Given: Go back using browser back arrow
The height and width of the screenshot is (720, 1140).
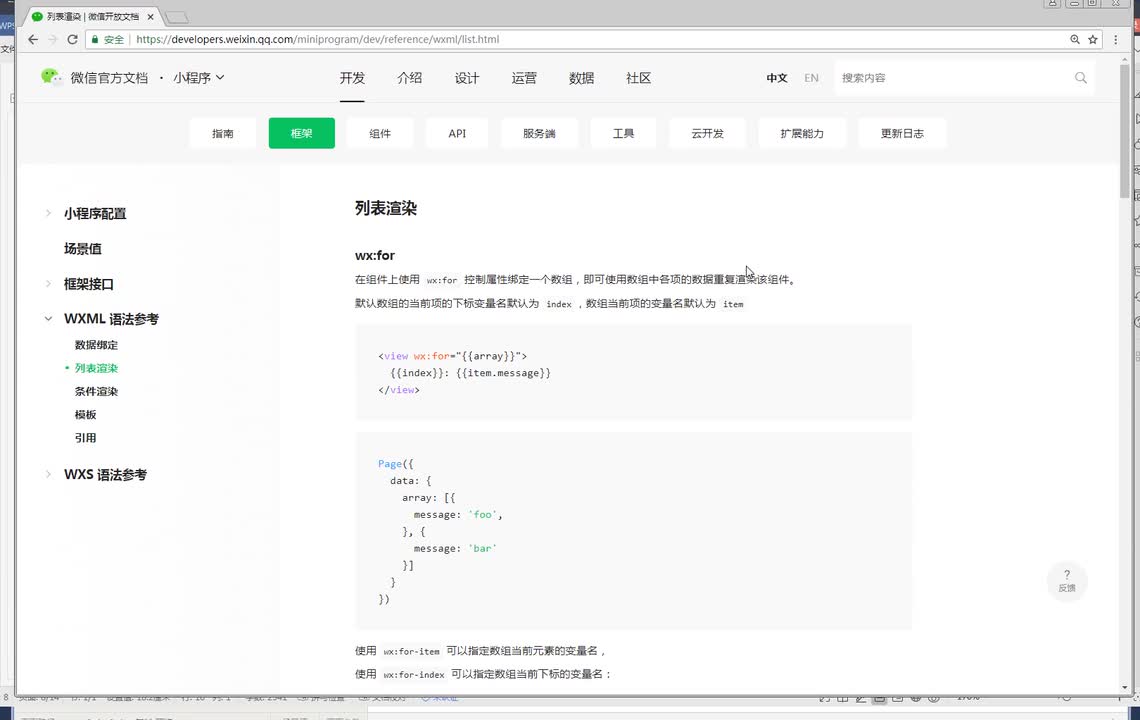Looking at the screenshot, I should (x=33, y=39).
